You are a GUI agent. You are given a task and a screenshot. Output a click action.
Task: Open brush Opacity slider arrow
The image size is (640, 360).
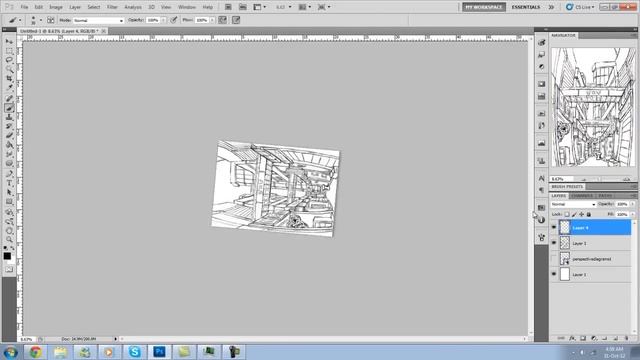pyautogui.click(x=164, y=20)
